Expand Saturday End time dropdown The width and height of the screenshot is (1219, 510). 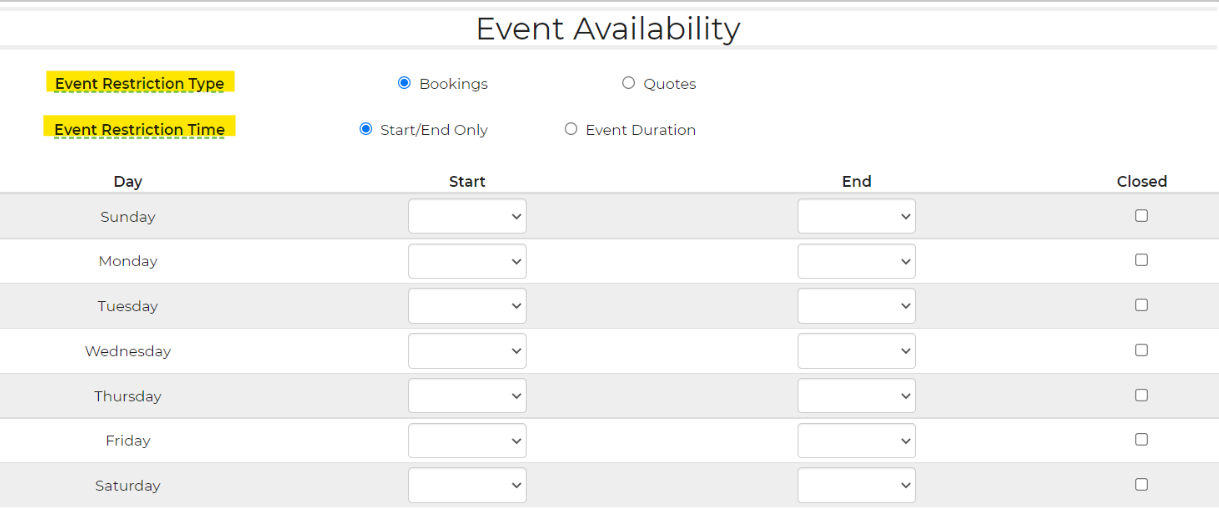(x=856, y=485)
